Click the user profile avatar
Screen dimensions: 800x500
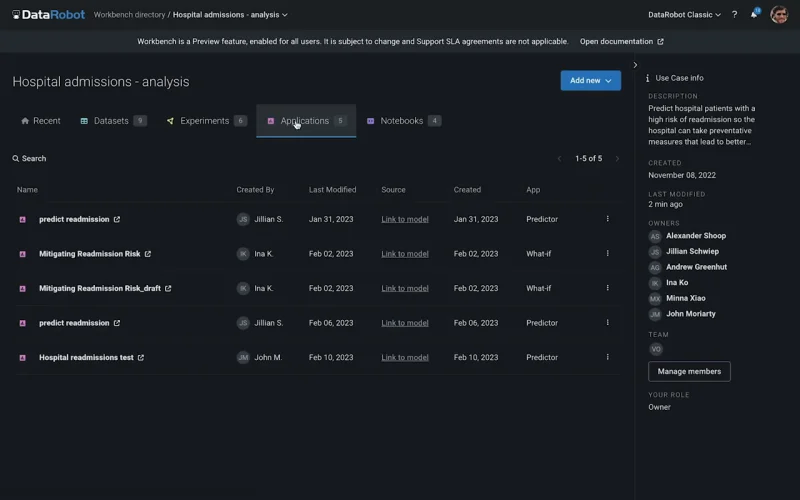tap(779, 15)
